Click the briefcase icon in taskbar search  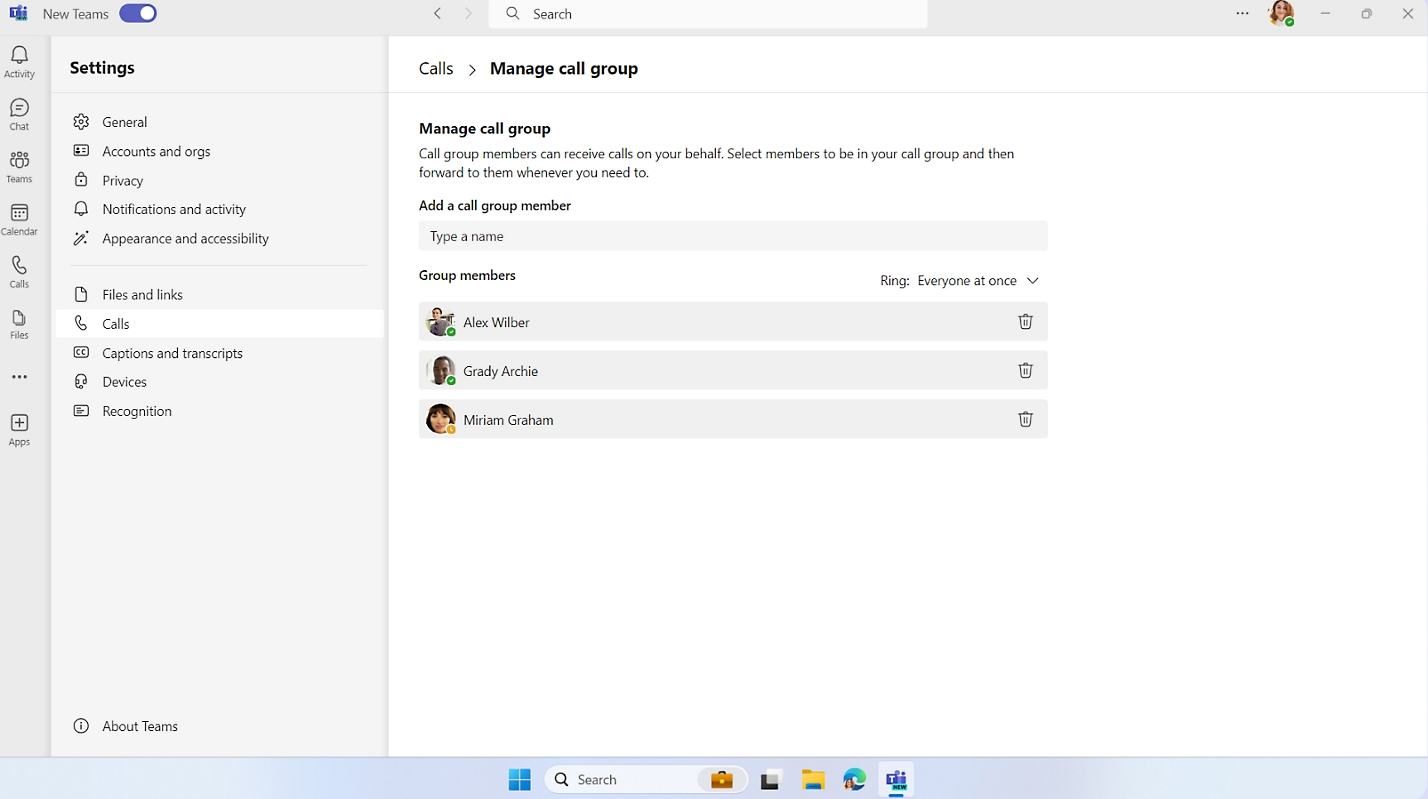click(x=721, y=780)
